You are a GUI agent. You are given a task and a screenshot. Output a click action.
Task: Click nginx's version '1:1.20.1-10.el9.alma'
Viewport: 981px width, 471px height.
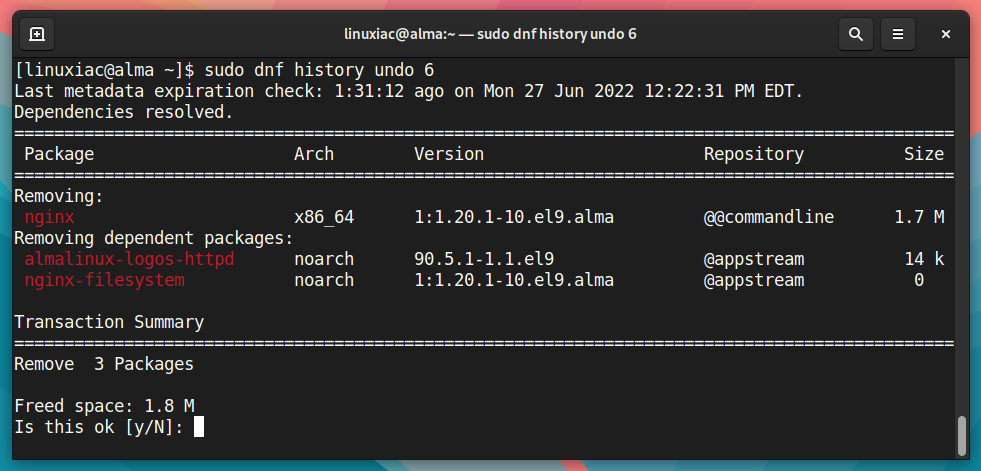coord(514,217)
